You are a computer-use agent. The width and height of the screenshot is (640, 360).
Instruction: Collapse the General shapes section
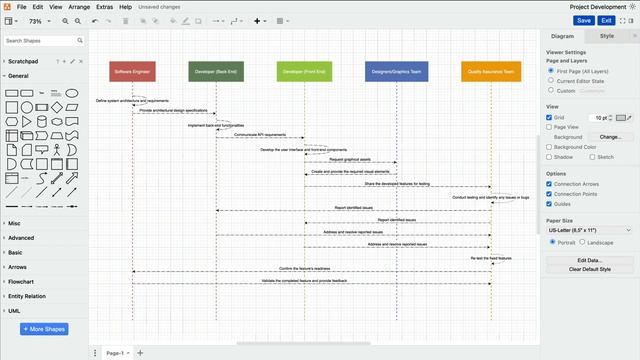pyautogui.click(x=18, y=76)
